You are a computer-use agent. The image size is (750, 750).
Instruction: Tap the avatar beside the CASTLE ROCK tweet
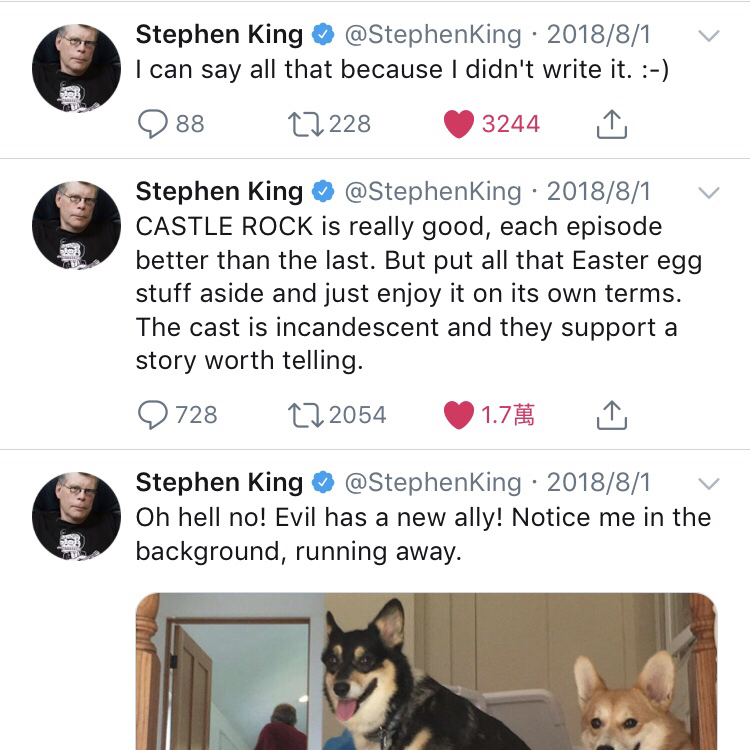click(77, 222)
